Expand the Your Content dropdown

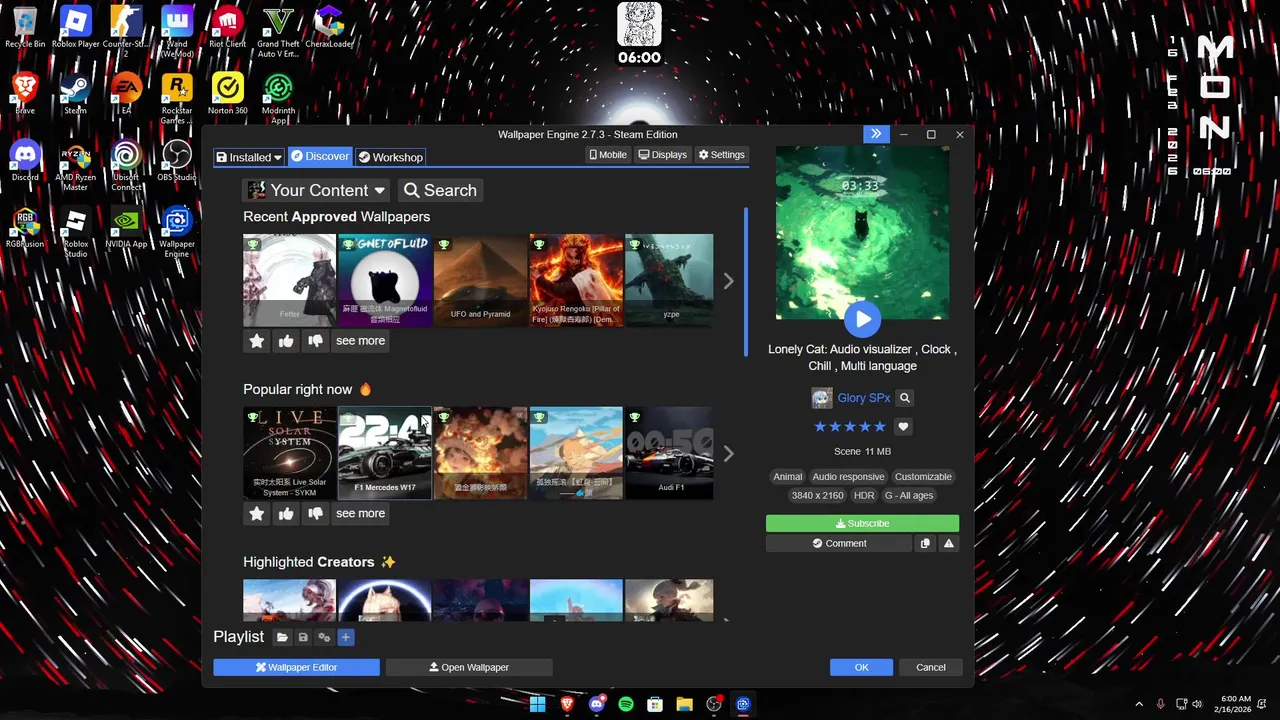click(317, 190)
